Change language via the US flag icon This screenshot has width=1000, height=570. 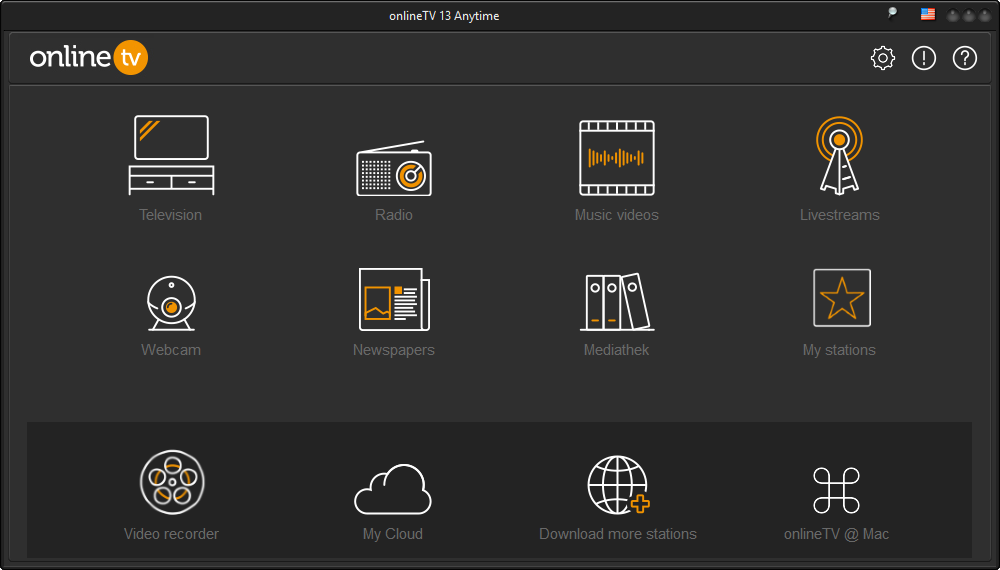pos(928,14)
